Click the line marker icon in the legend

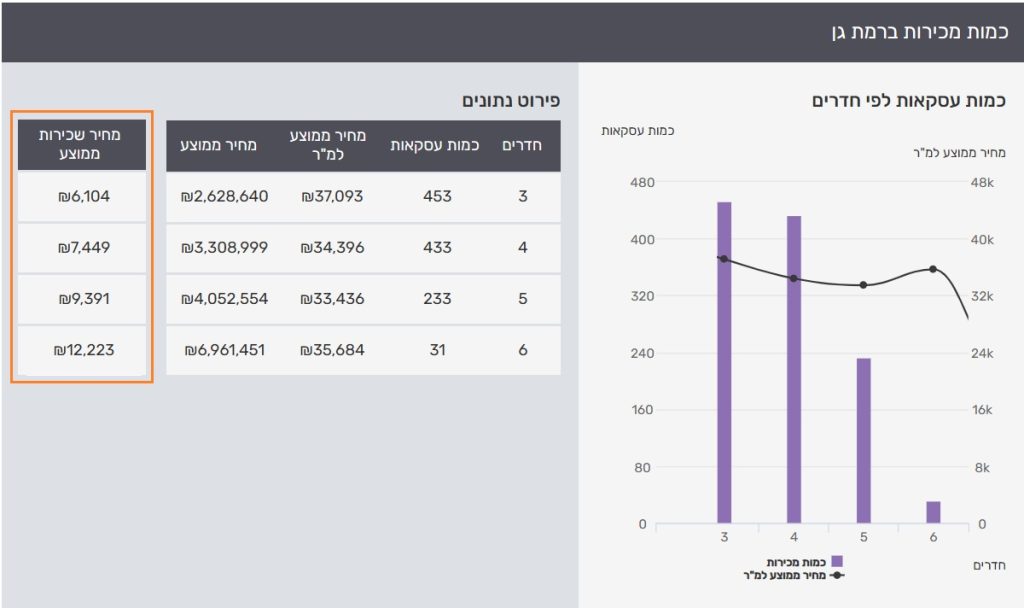tap(837, 575)
